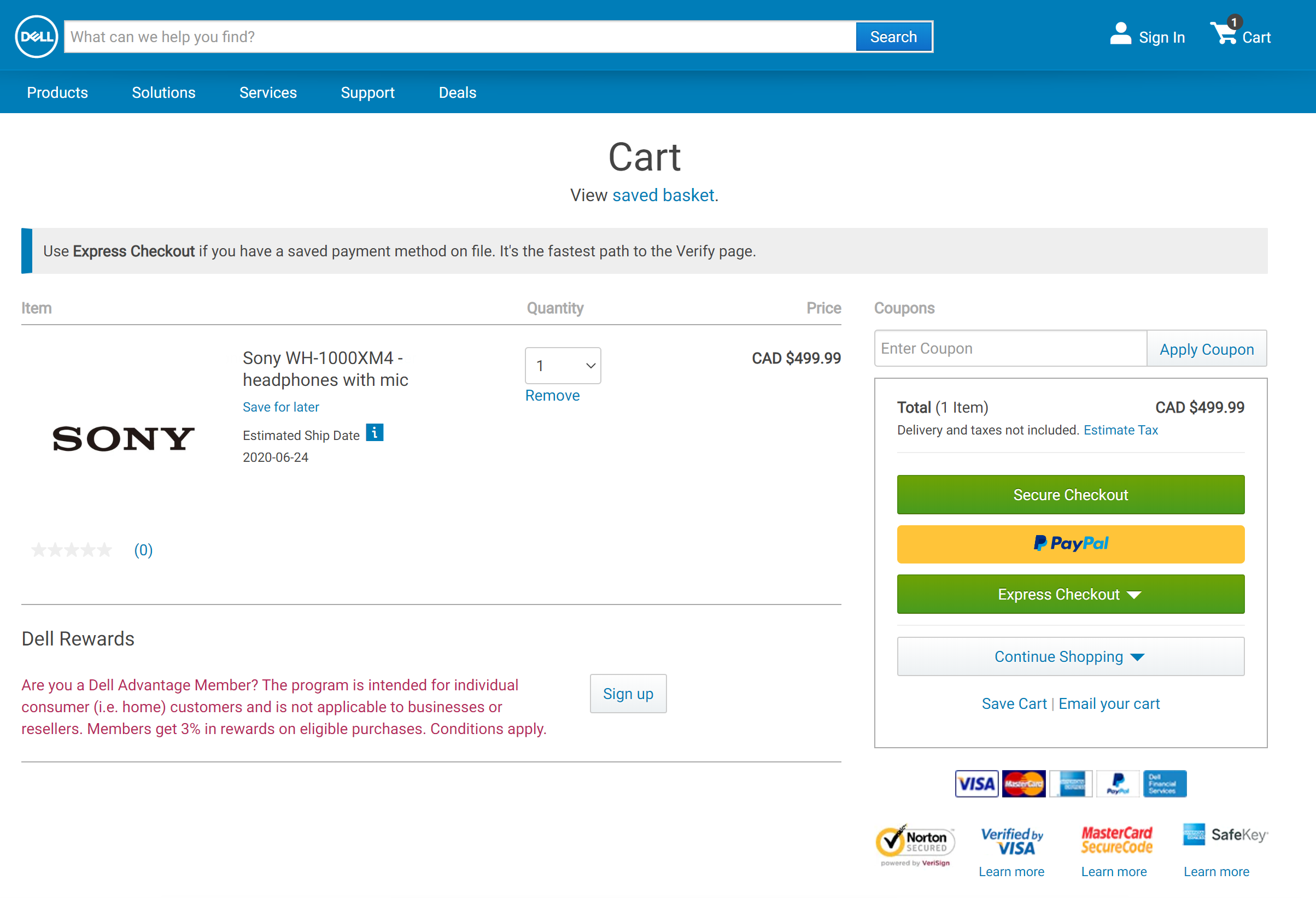Viewport: 1316px width, 898px height.
Task: Open the shopping cart icon
Action: coord(1225,32)
